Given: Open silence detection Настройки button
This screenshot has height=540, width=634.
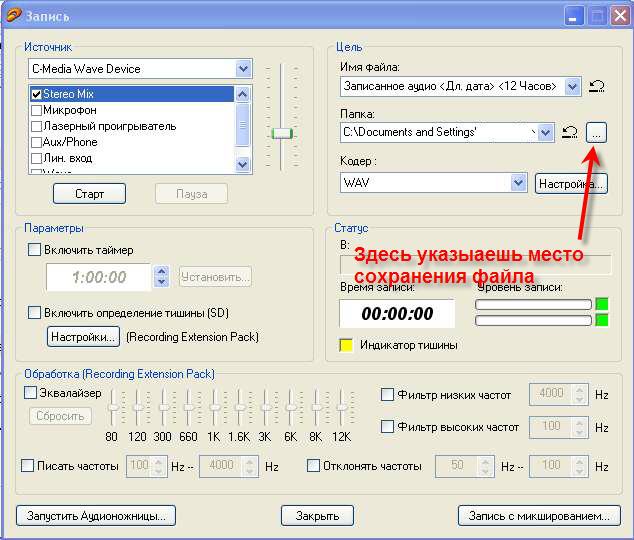Looking at the screenshot, I should (x=83, y=337).
